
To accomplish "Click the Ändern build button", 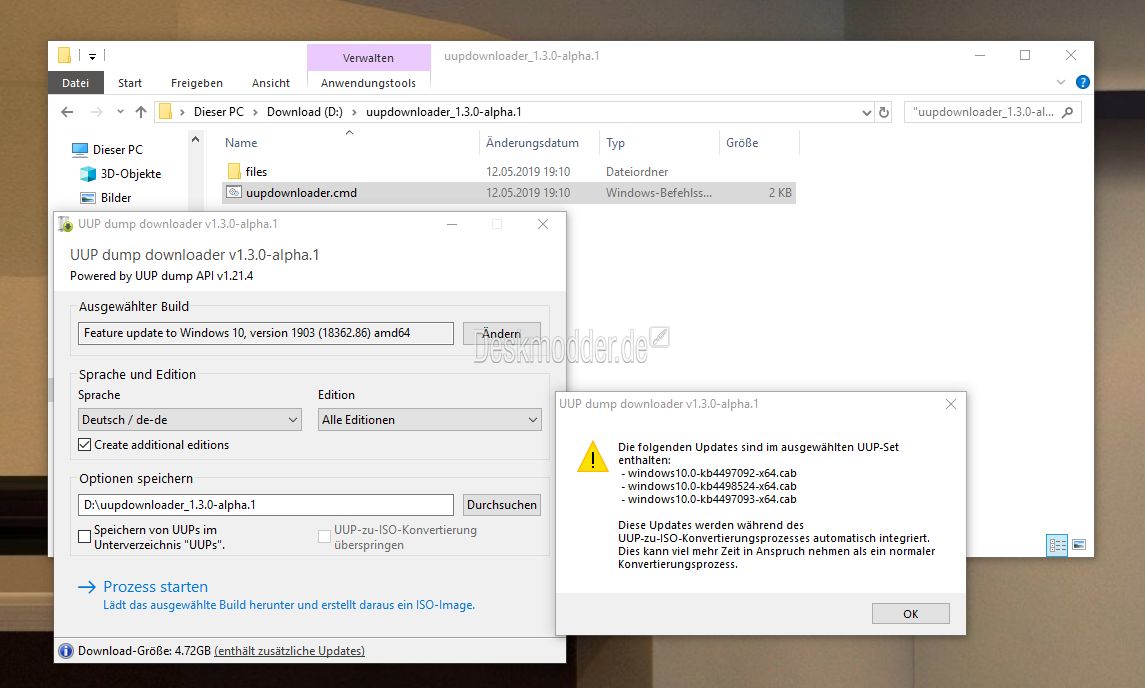I will click(502, 333).
